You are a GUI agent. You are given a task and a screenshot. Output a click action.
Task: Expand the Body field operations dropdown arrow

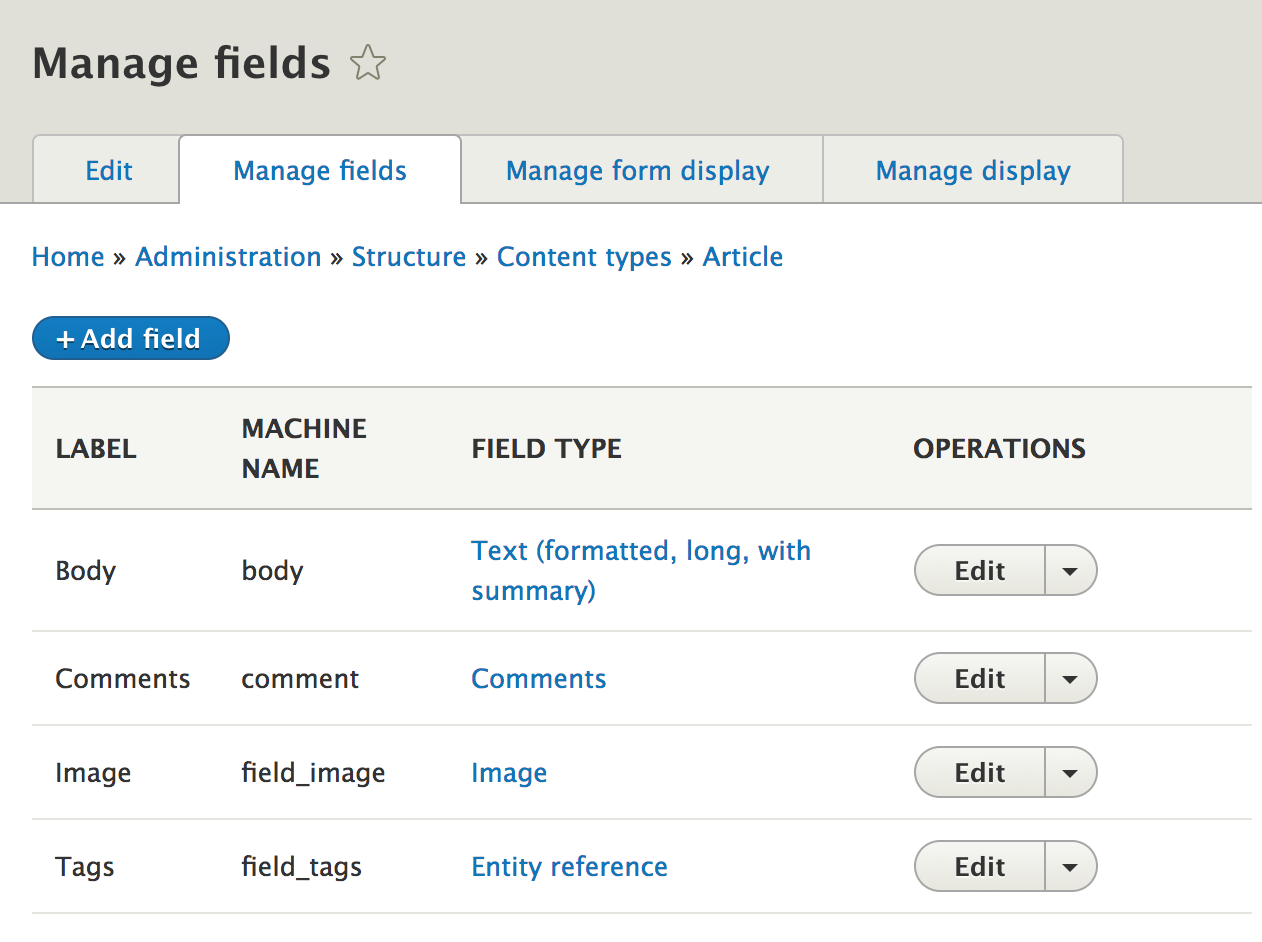(x=1070, y=571)
